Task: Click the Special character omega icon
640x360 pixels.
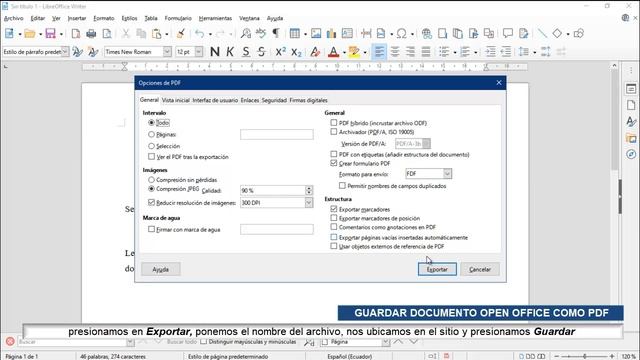Action: click(402, 33)
